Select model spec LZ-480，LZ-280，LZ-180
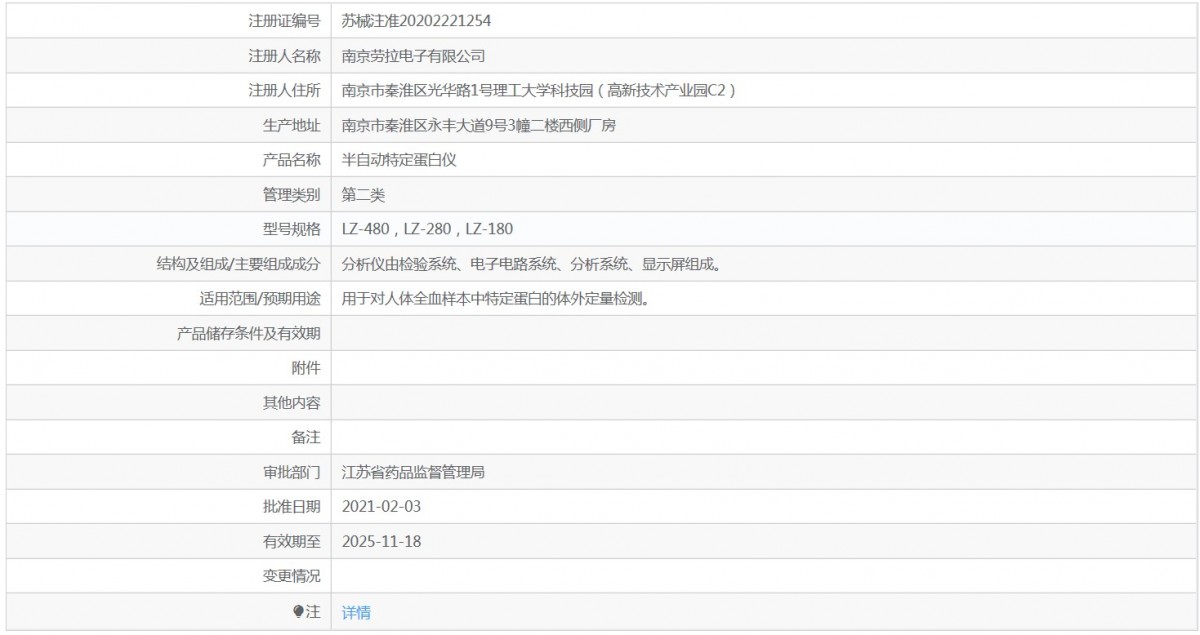The width and height of the screenshot is (1200, 635). coord(427,229)
